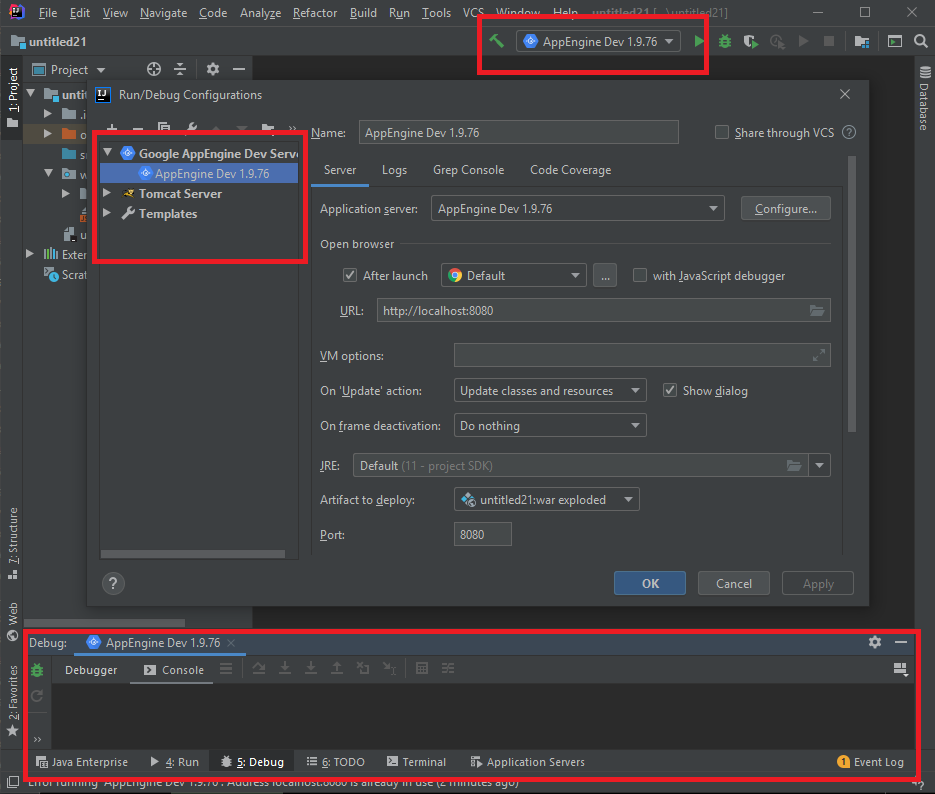Click Step Over icon in debugger toolbar
Viewport: 935px width, 794px height.
pyautogui.click(x=259, y=668)
